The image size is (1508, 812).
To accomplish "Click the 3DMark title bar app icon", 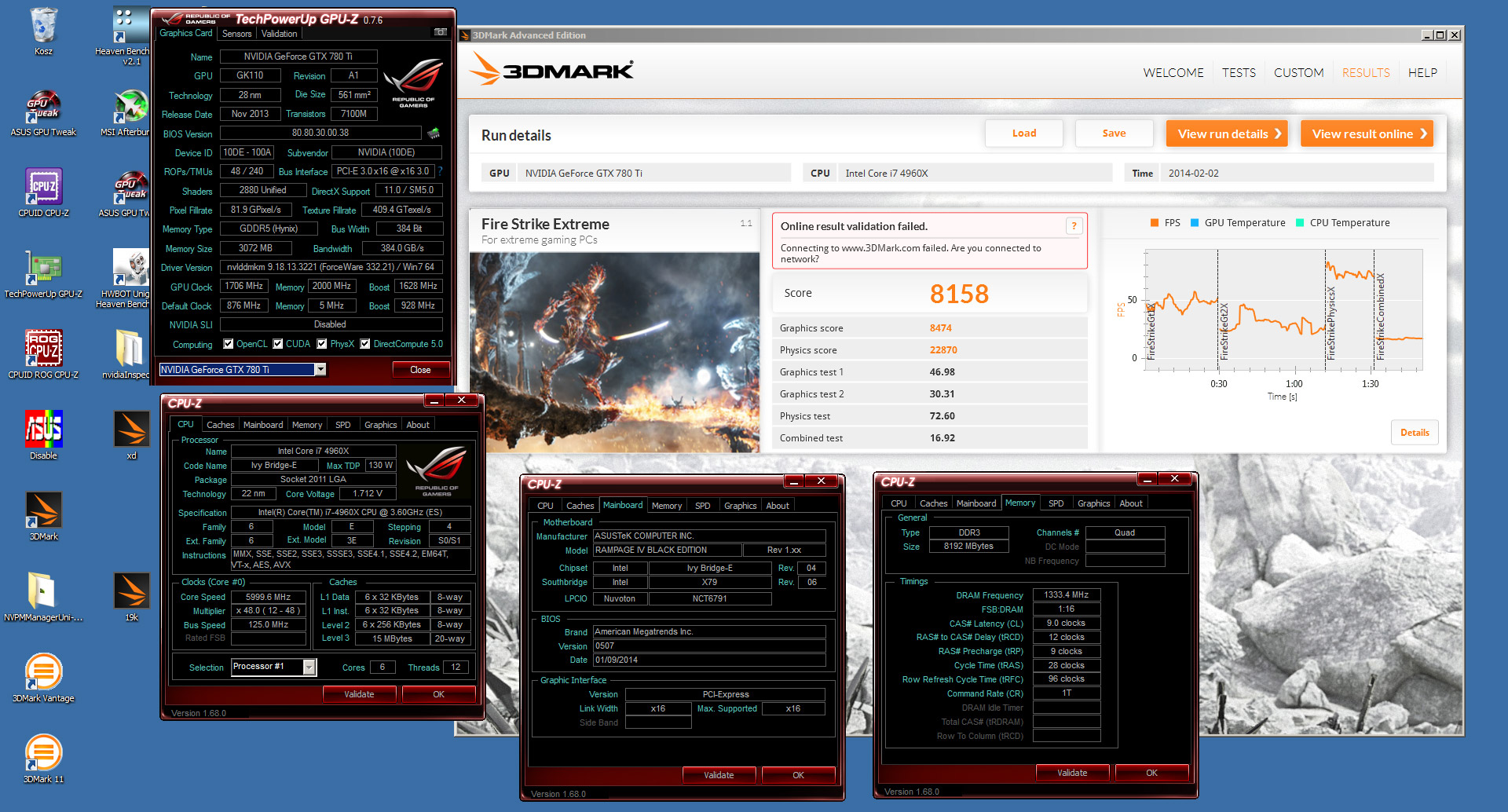I will tap(465, 35).
